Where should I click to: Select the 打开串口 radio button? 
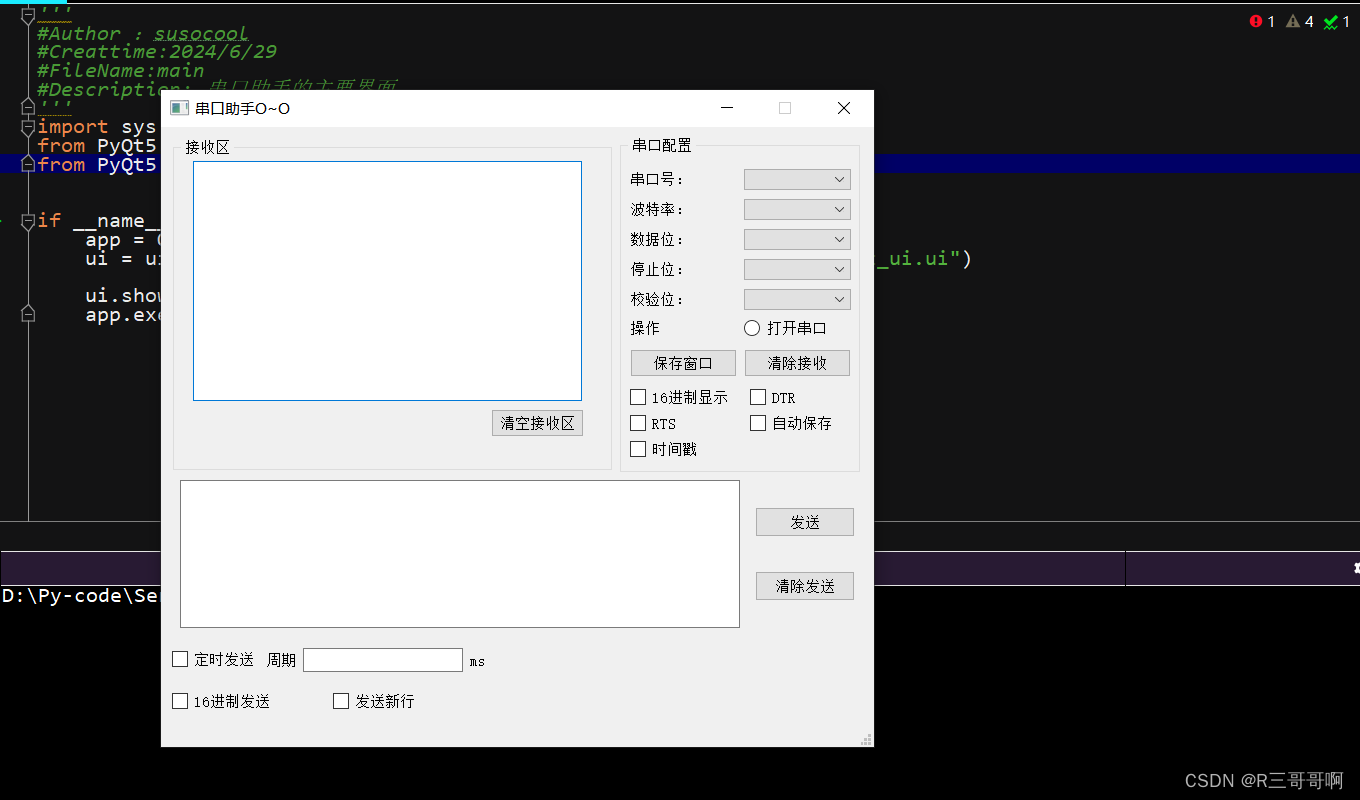click(752, 328)
